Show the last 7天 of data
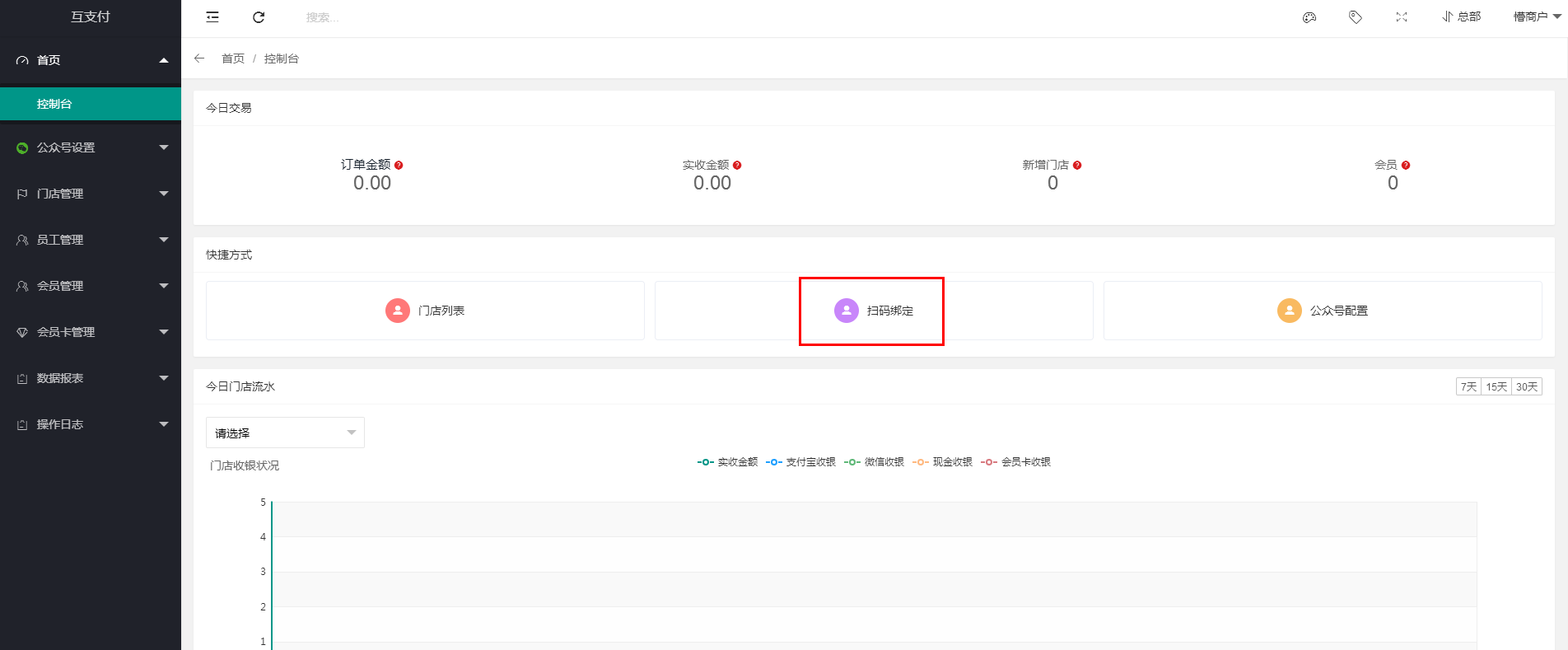This screenshot has height=650, width=1568. [1469, 387]
